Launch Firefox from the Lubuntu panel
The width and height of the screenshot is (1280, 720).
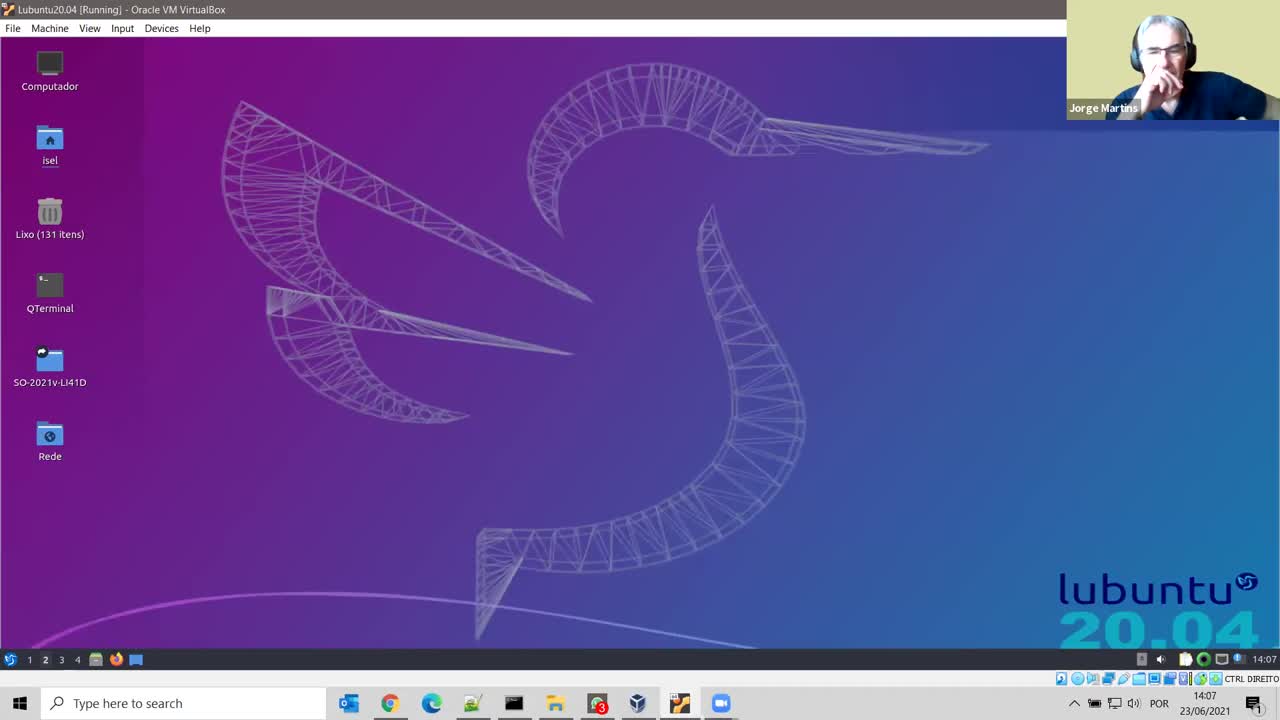(116, 659)
